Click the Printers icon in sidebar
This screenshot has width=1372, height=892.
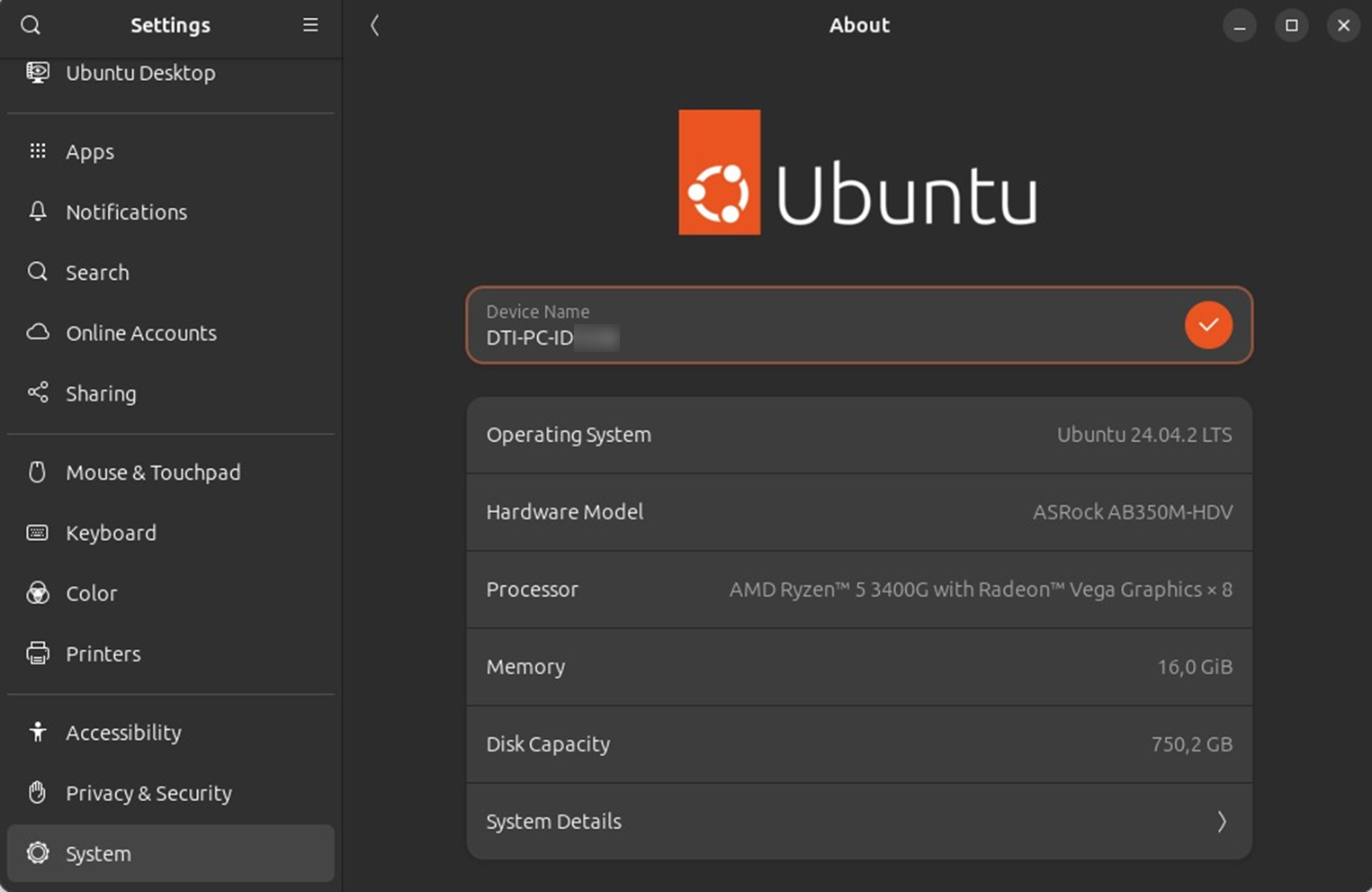(38, 653)
